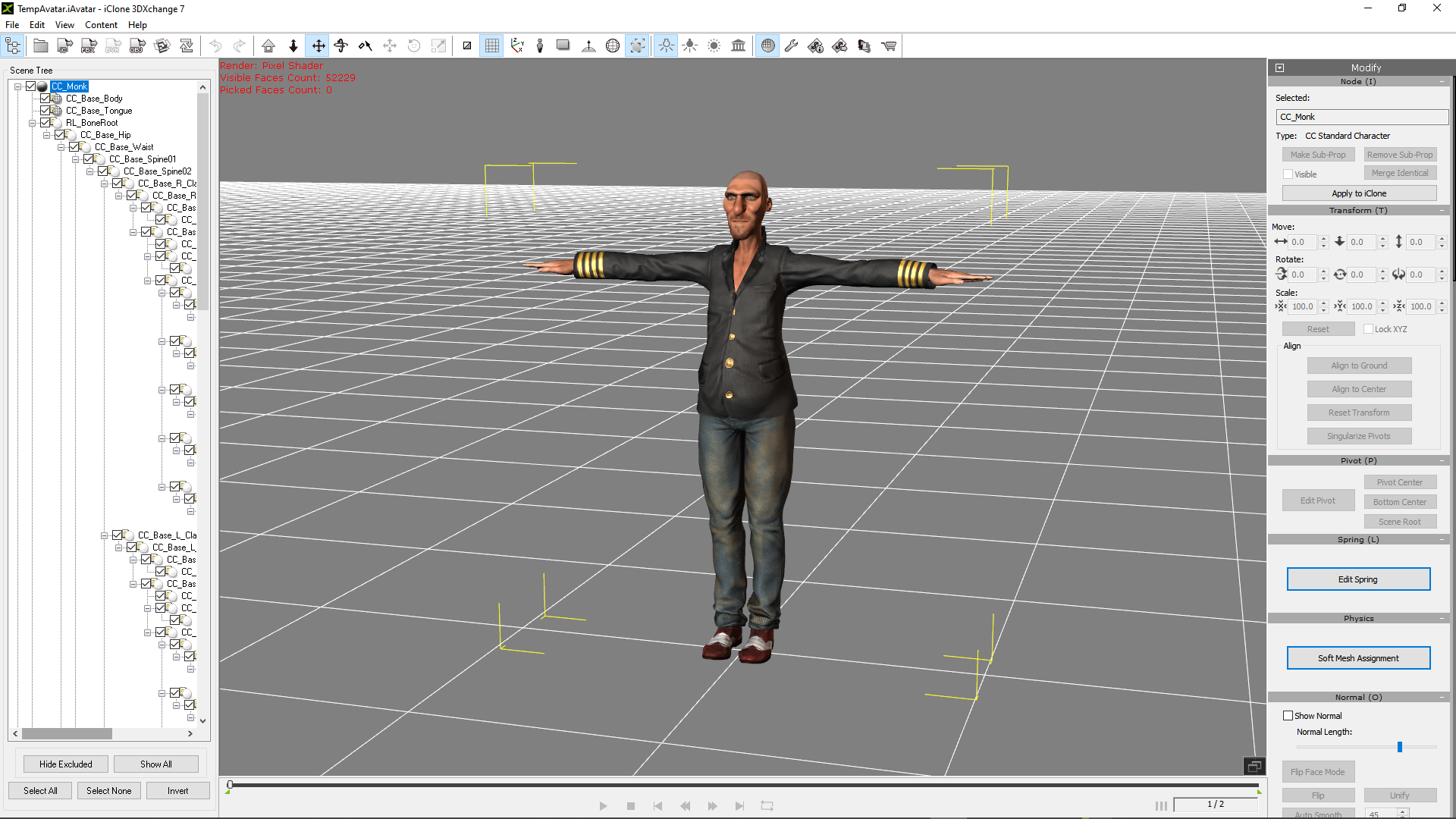Screen dimensions: 1456x819
Task: Uncheck the CC_Base_Tongue checkbox
Action: 45,111
